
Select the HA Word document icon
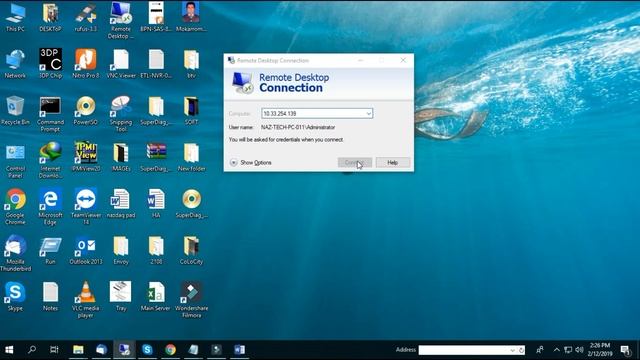156,203
